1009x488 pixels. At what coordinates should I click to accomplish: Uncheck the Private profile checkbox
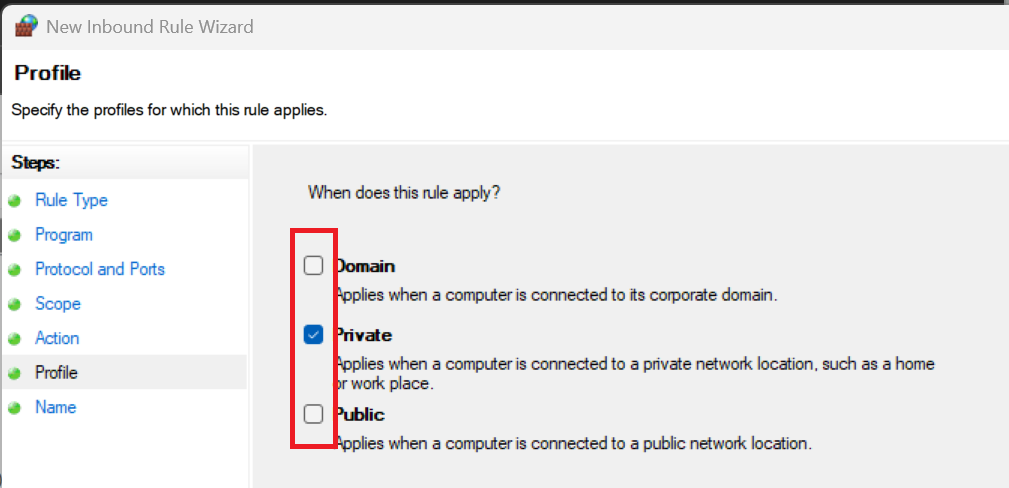pos(314,335)
